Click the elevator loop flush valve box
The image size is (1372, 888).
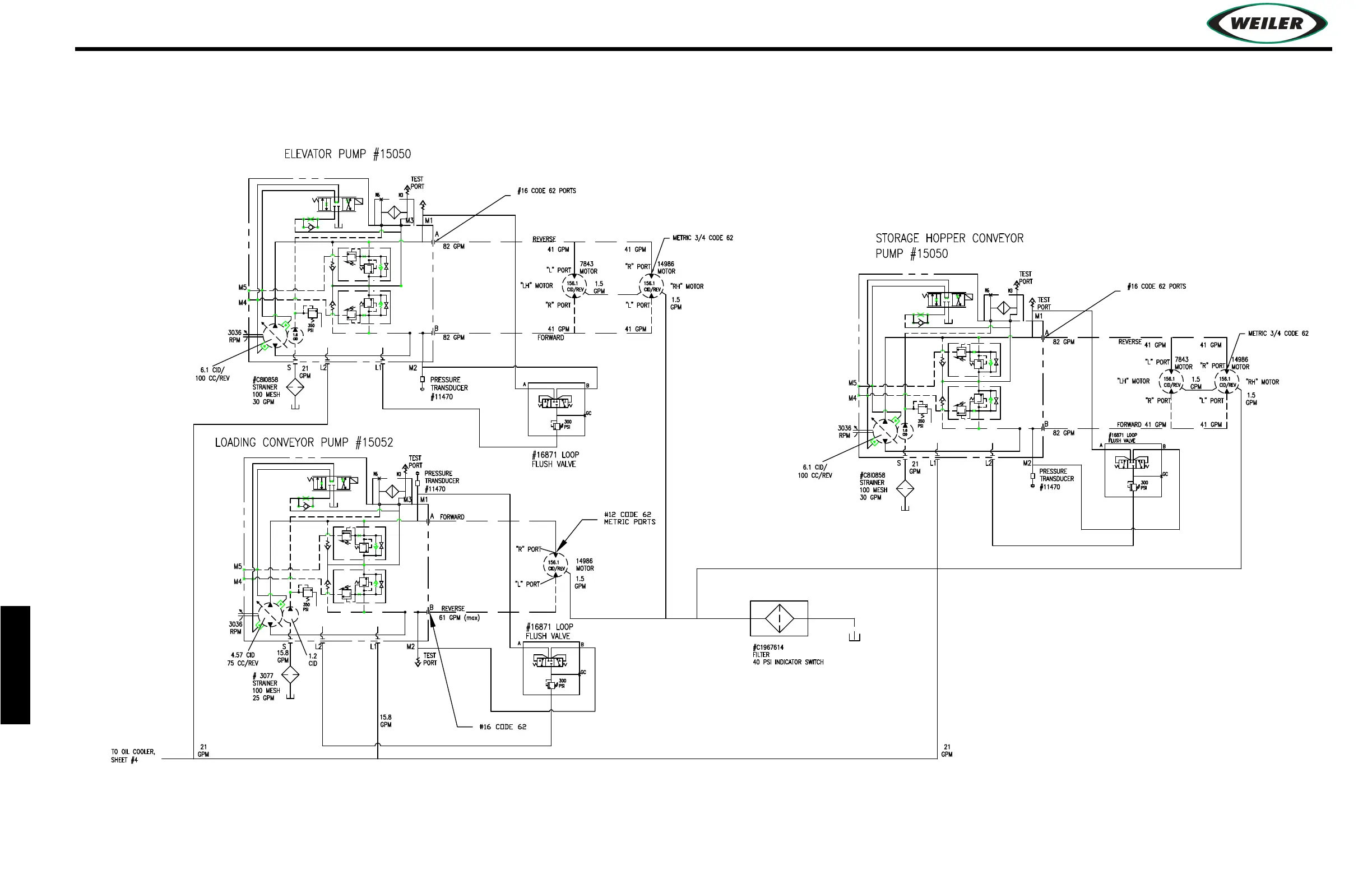pyautogui.click(x=556, y=409)
